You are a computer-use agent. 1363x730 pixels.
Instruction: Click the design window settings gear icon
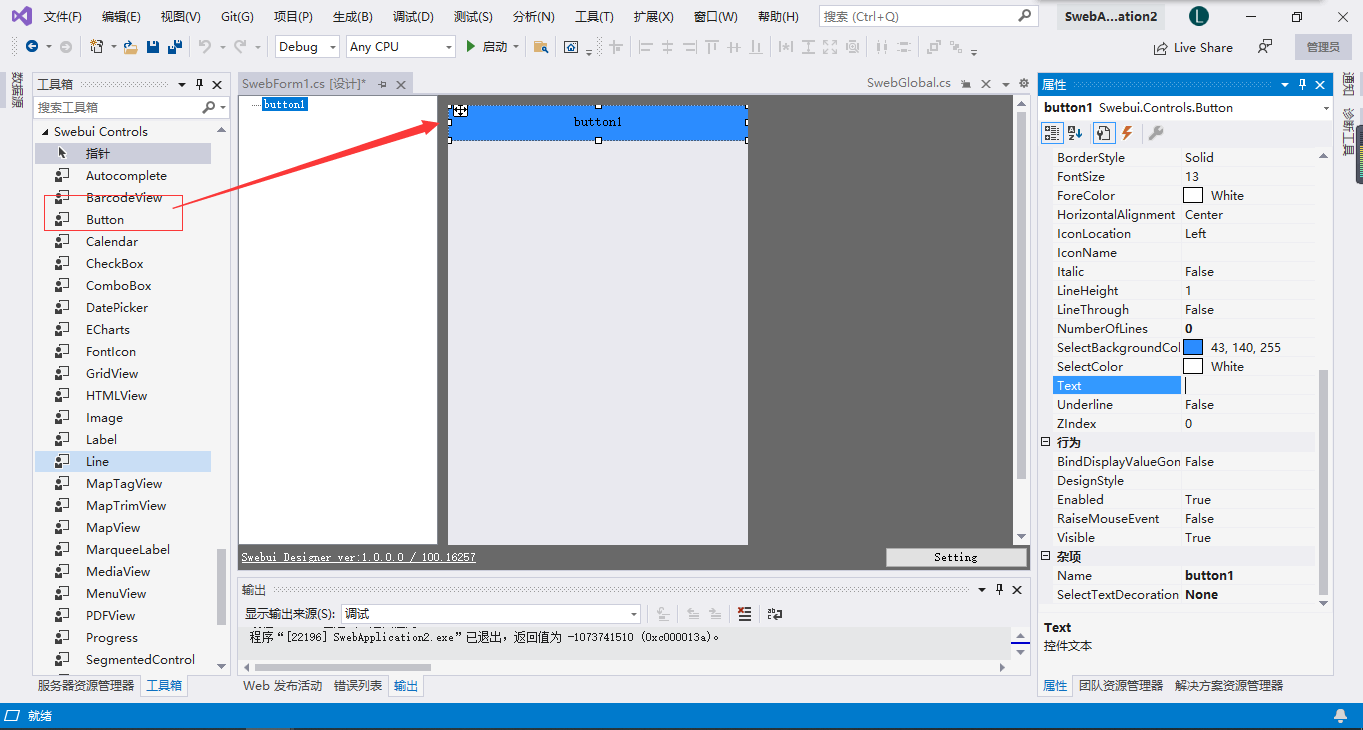click(x=1023, y=84)
